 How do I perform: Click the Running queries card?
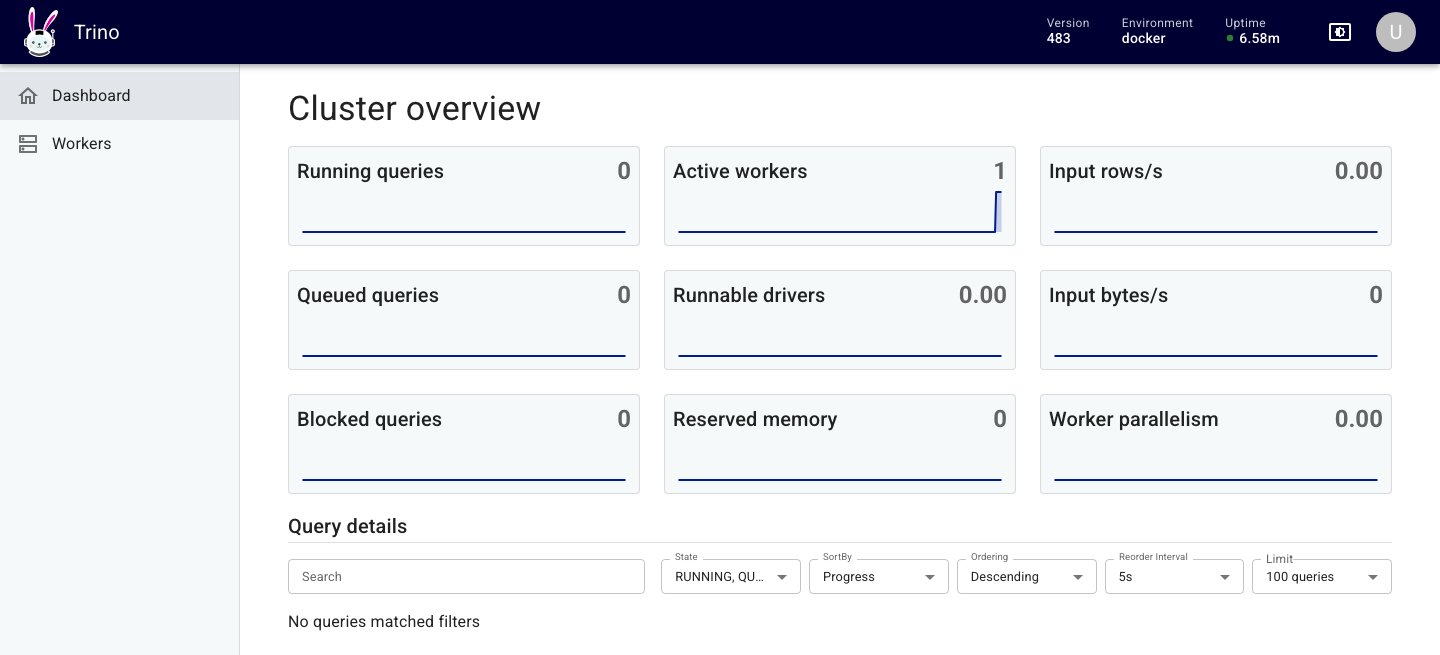464,196
